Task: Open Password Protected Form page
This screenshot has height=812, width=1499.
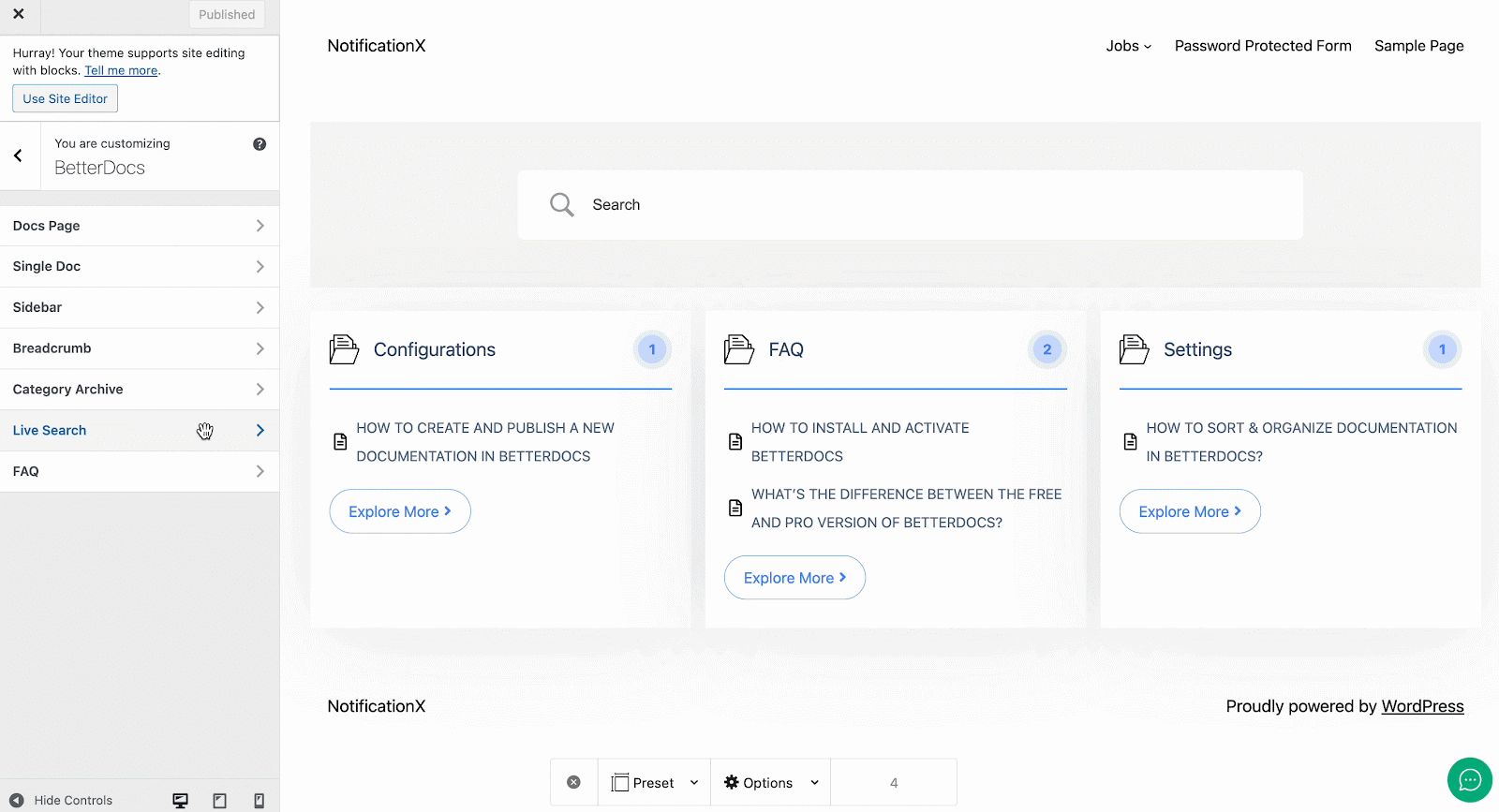Action: click(1263, 46)
